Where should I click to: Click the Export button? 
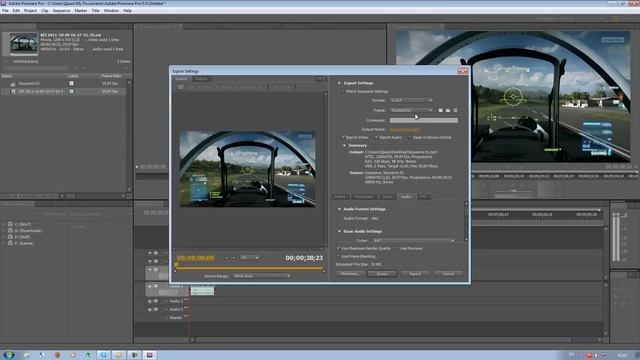[x=415, y=274]
